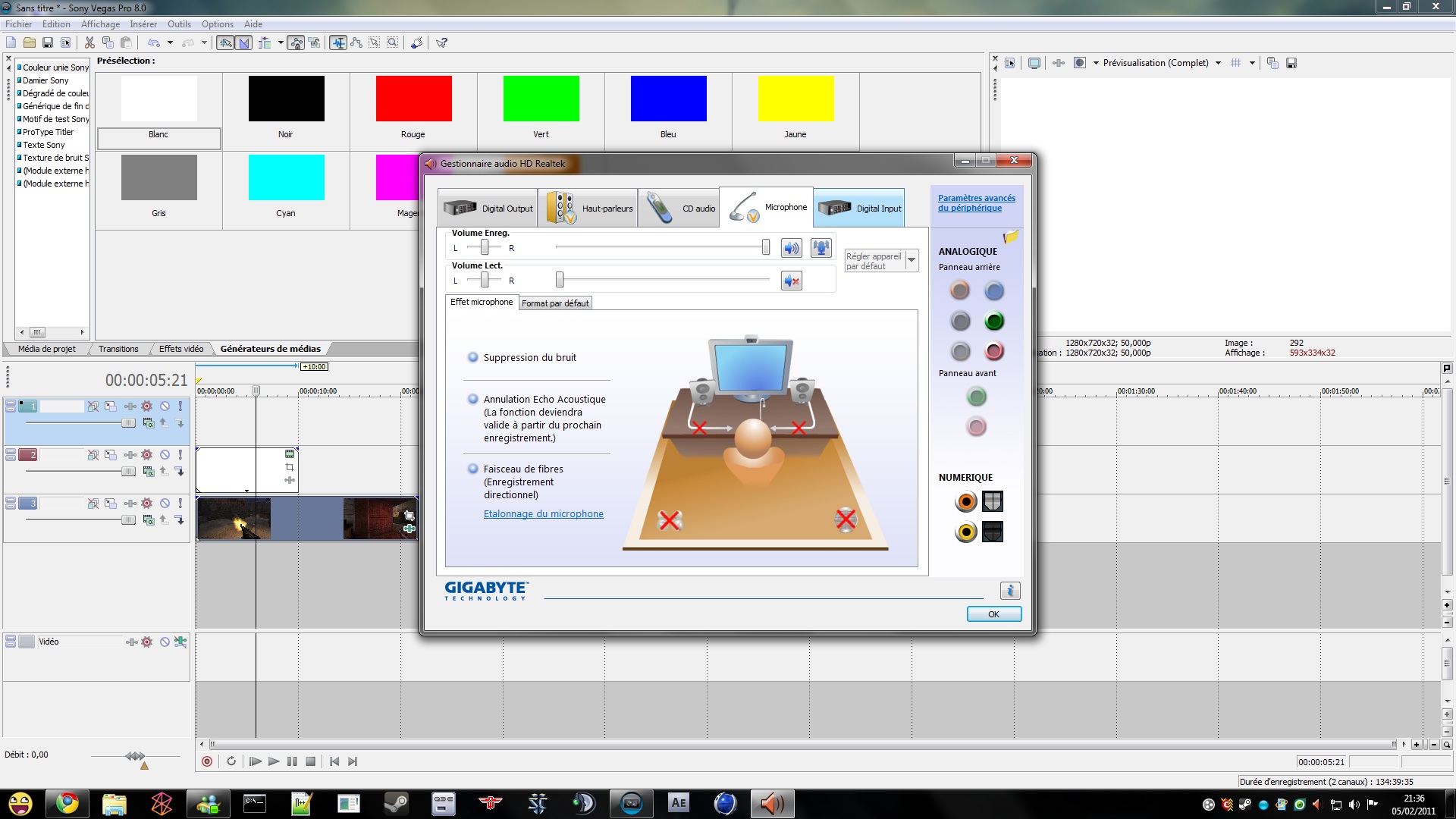Image resolution: width=1456 pixels, height=819 pixels.
Task: Click the timeline stop button
Action: click(310, 761)
